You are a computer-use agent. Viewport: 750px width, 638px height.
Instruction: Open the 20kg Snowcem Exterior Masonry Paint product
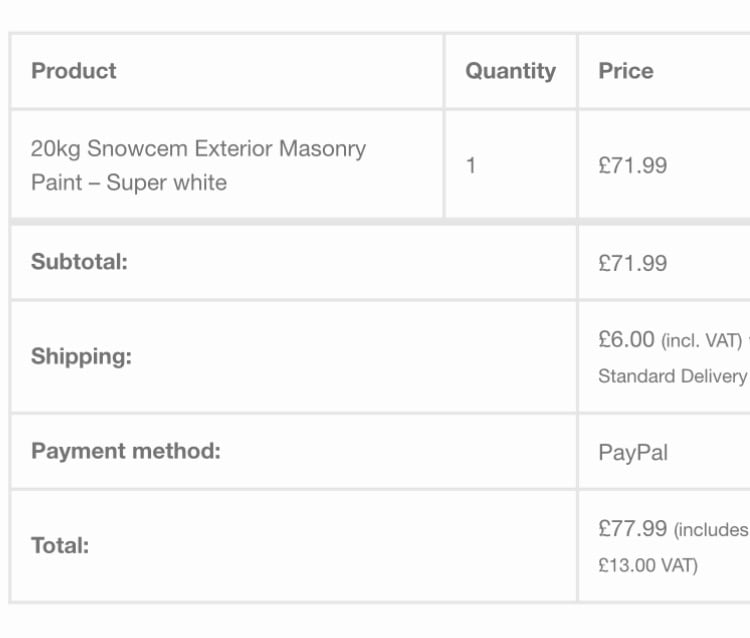[198, 165]
